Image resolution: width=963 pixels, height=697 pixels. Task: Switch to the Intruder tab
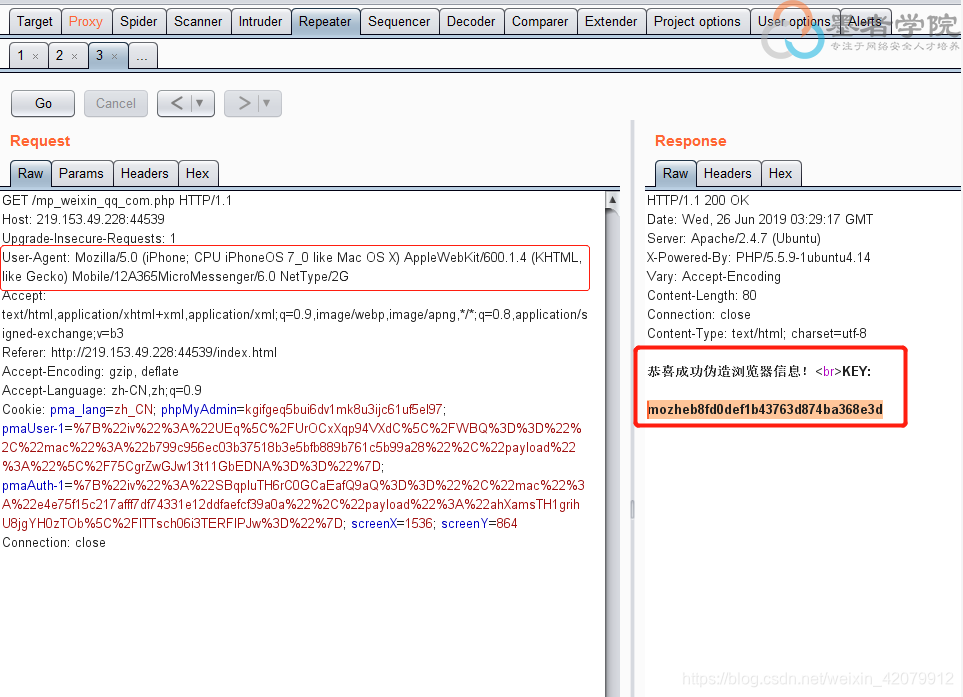tap(260, 21)
